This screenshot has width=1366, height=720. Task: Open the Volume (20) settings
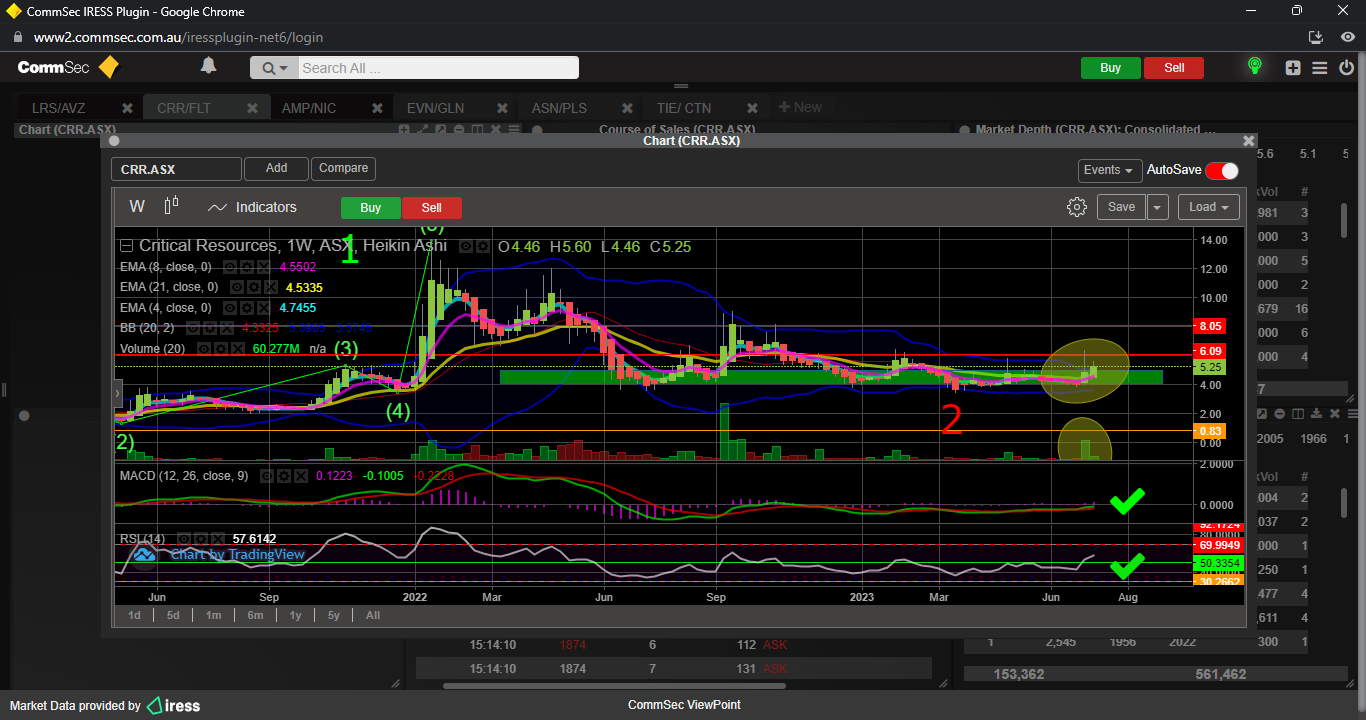(x=221, y=349)
